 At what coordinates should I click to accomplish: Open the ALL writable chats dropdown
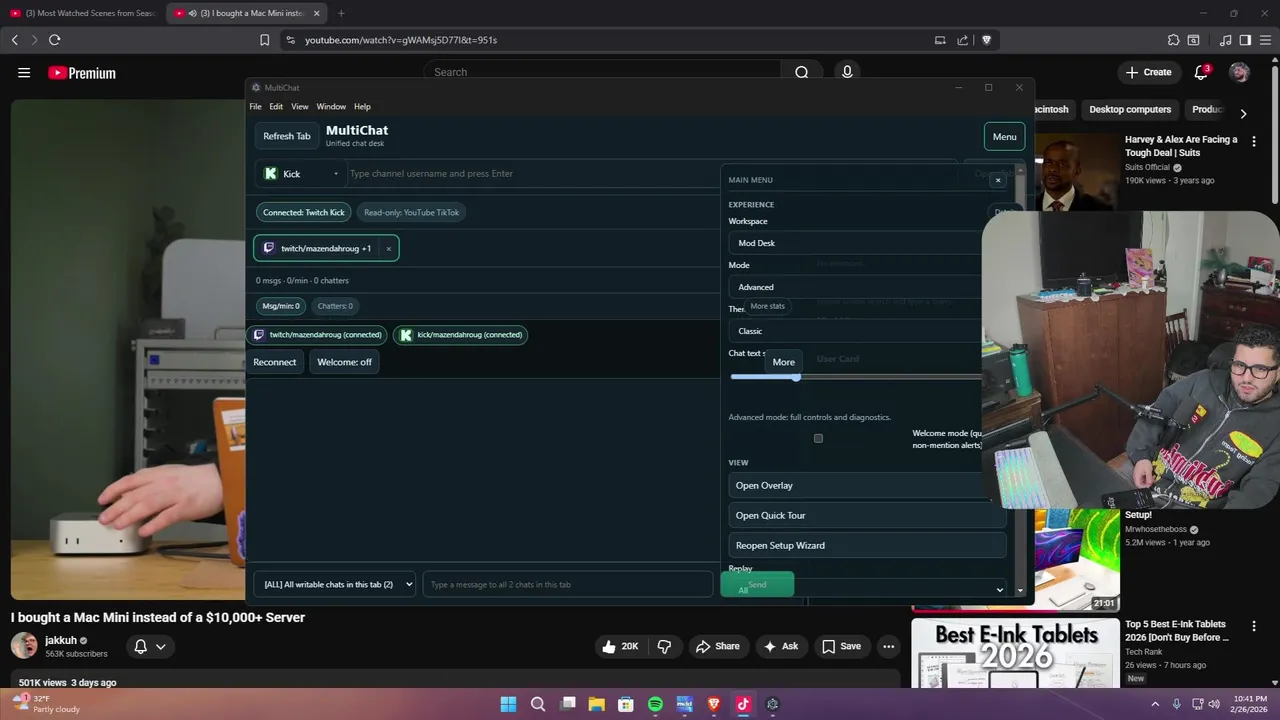[335, 584]
